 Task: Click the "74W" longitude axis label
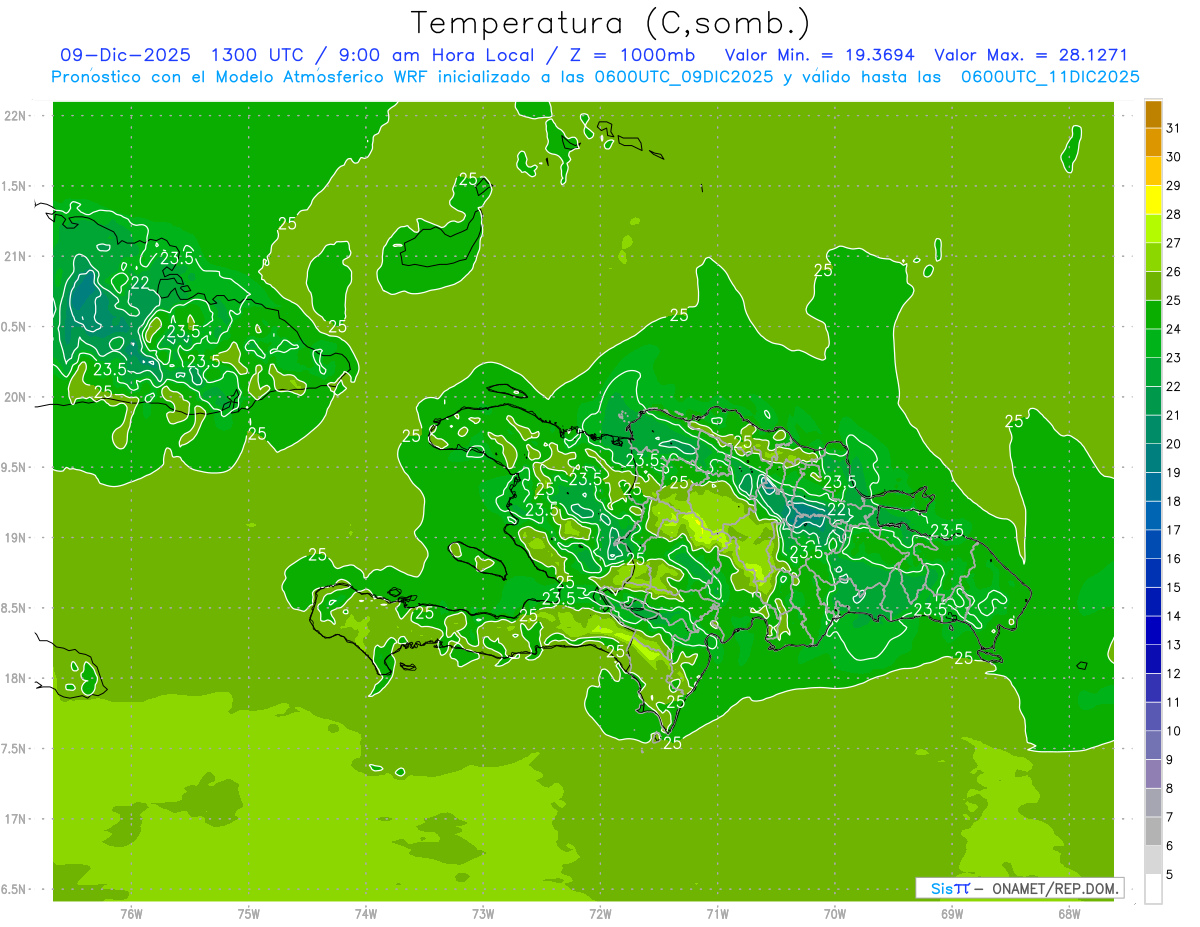click(366, 913)
